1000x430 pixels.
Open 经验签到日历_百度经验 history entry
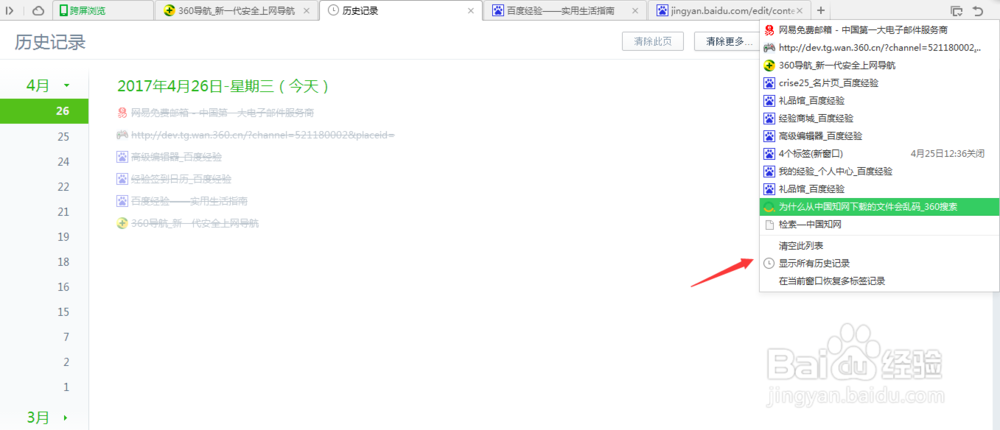pos(181,179)
